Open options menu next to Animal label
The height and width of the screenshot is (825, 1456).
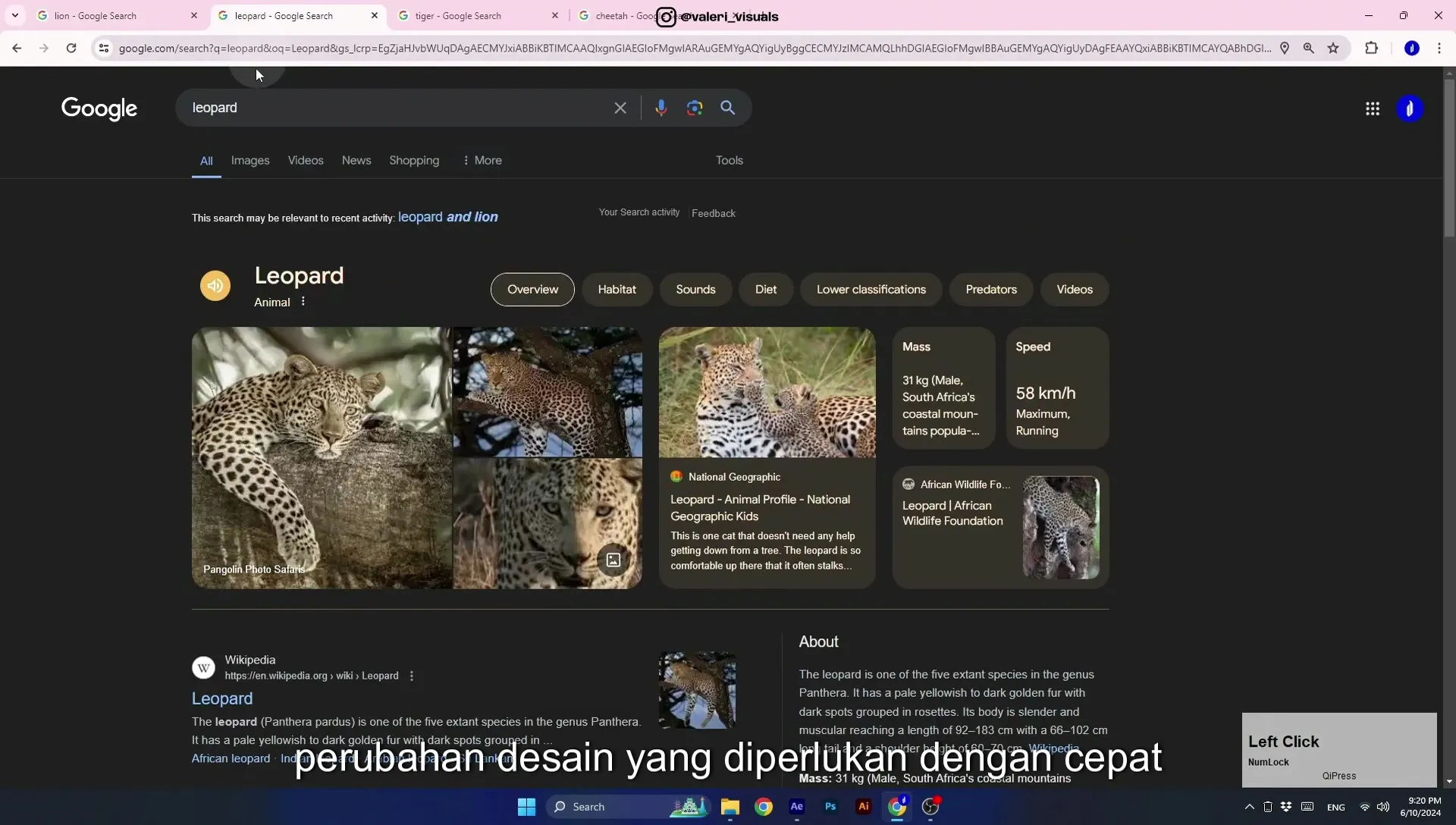pos(303,302)
